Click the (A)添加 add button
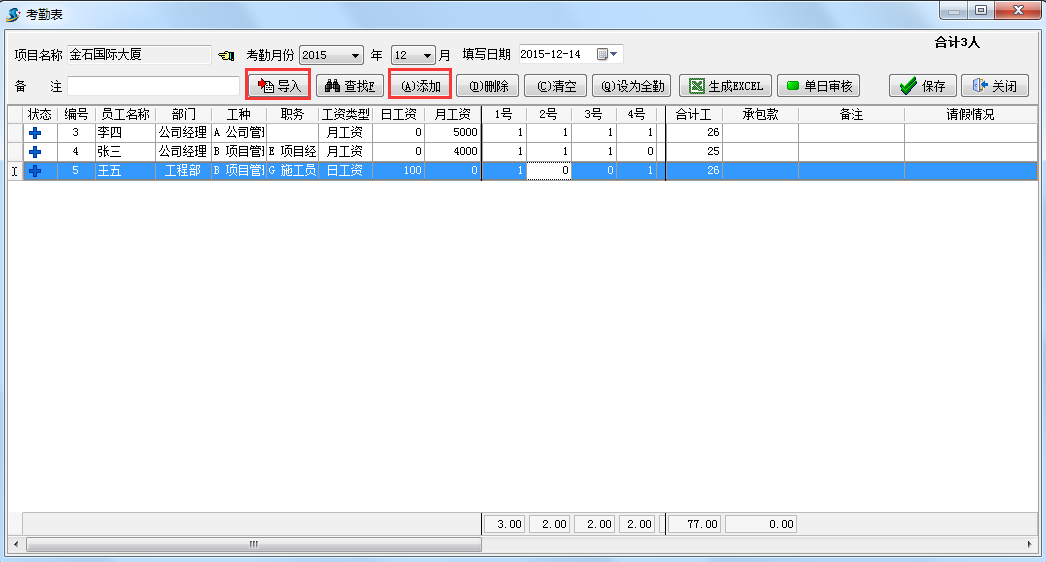Viewport: 1046px width, 562px height. point(420,86)
